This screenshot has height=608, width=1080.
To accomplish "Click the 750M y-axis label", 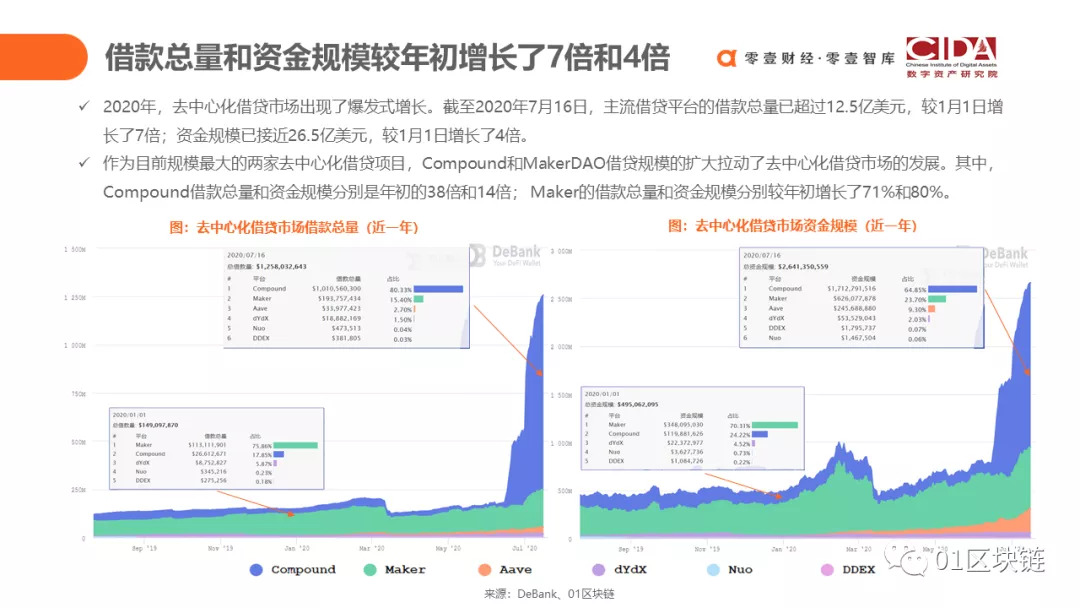I will 78,394.
